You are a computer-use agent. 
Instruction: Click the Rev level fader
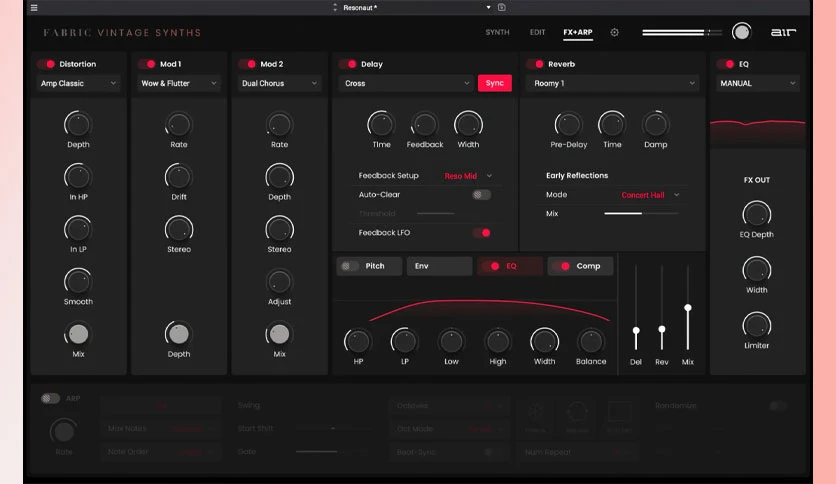click(662, 329)
